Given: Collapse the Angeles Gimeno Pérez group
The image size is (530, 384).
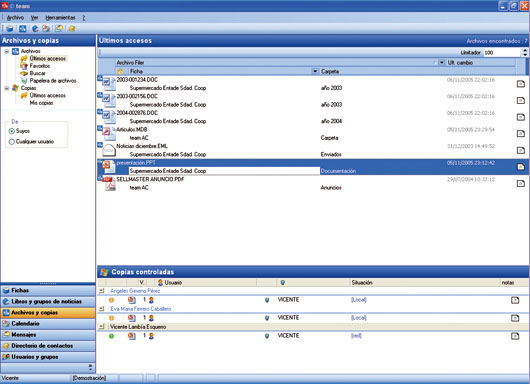Looking at the screenshot, I should click(x=101, y=291).
